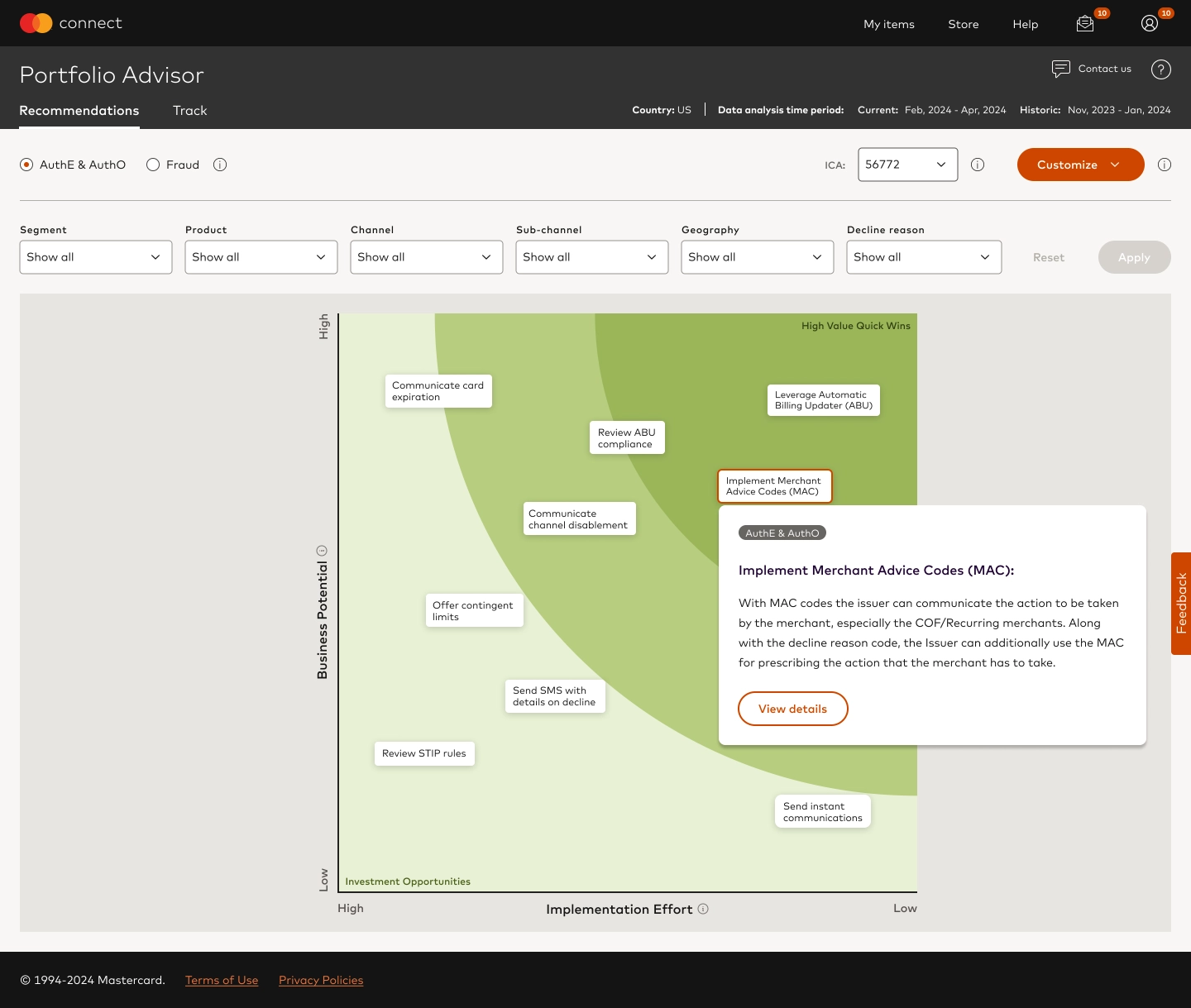Select Communicate channel disablement recommendation

click(x=579, y=518)
